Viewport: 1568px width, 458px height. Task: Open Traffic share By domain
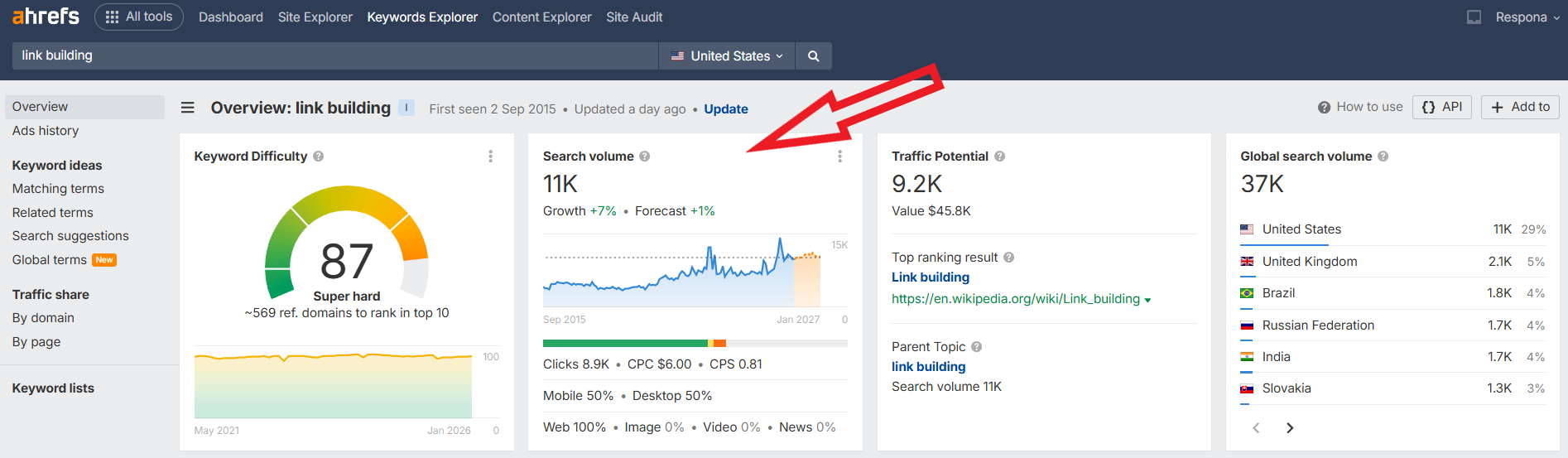tap(43, 318)
